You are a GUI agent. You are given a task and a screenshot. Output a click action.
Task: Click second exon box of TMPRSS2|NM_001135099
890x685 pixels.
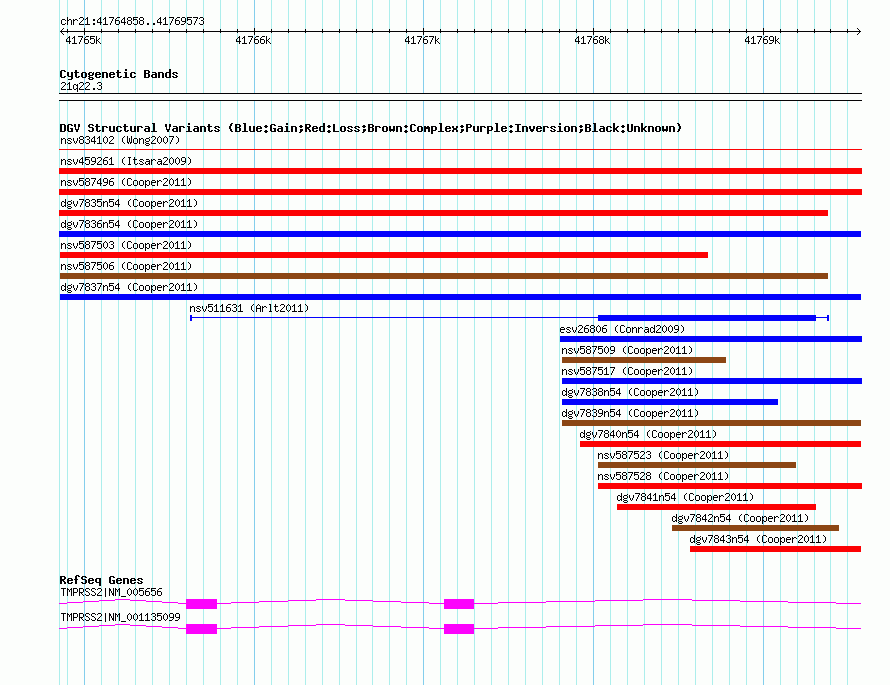(x=459, y=629)
